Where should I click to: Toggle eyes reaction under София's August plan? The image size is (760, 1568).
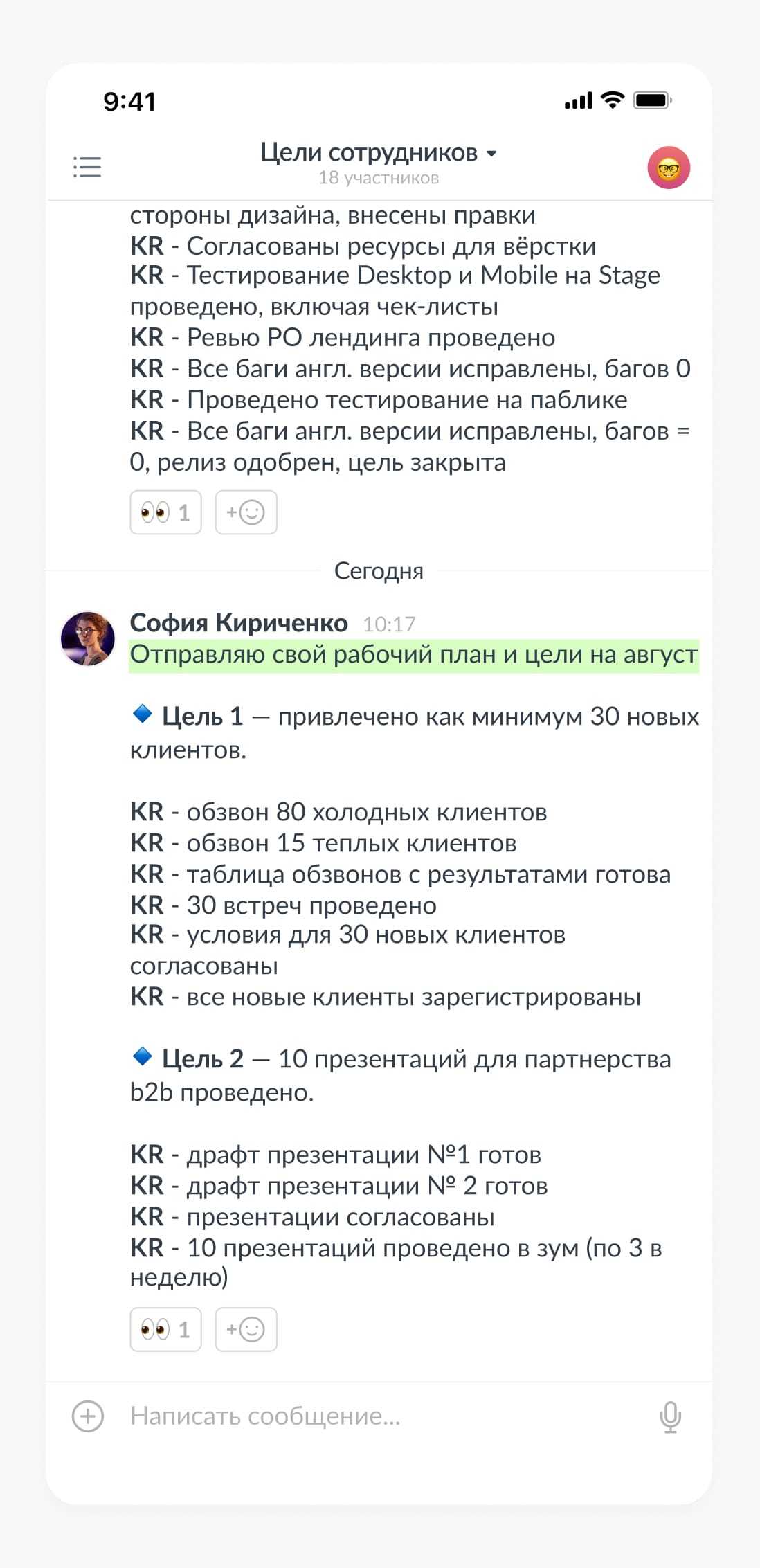[x=165, y=1329]
